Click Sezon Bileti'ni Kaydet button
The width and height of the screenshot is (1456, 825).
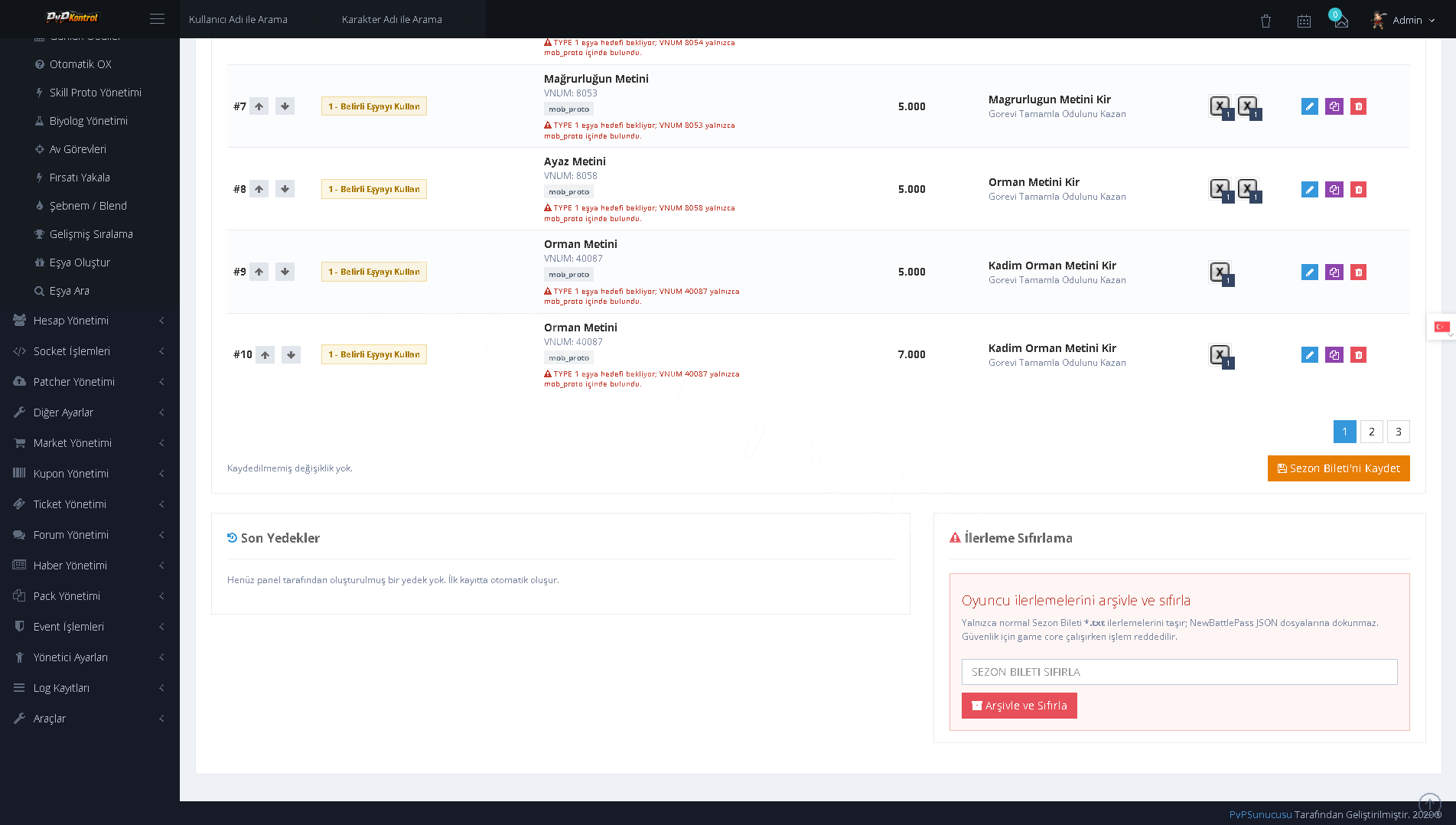(1338, 468)
